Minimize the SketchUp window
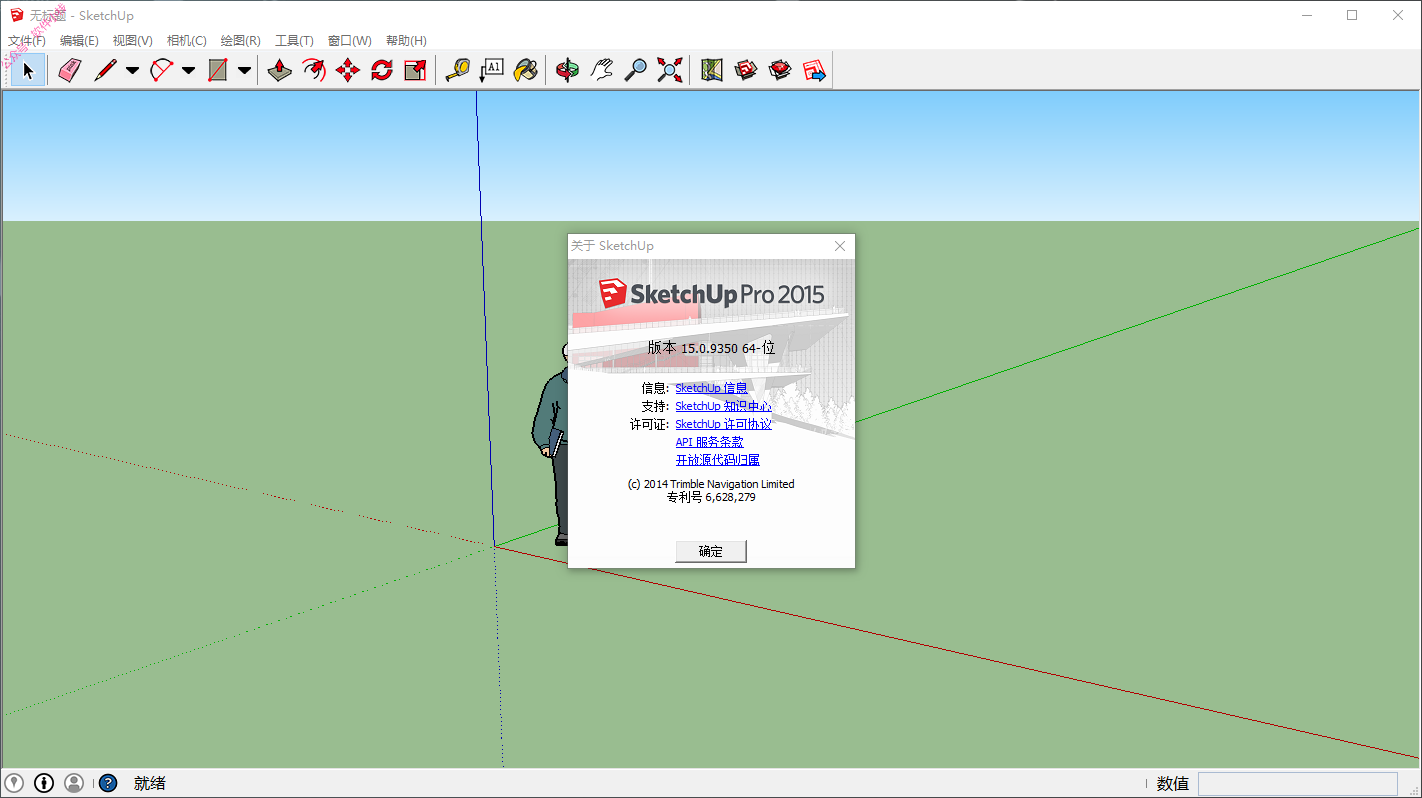Image resolution: width=1422 pixels, height=798 pixels. tap(1306, 15)
